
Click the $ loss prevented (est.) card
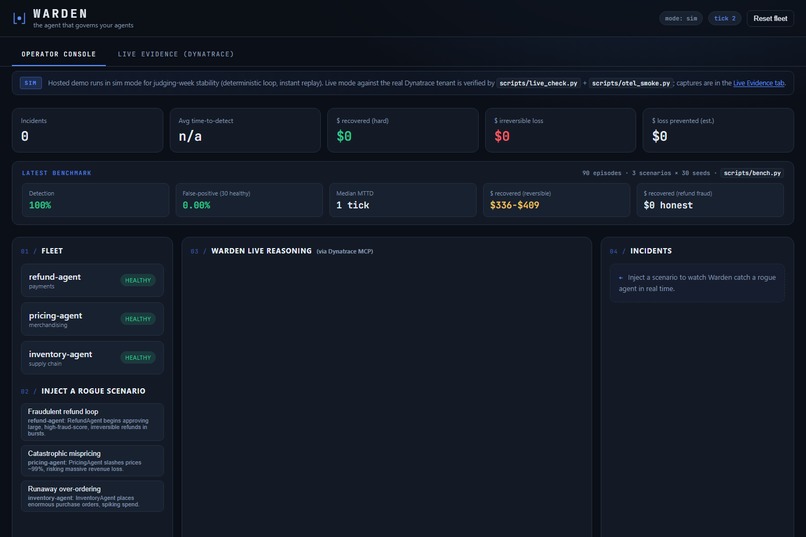coord(718,130)
